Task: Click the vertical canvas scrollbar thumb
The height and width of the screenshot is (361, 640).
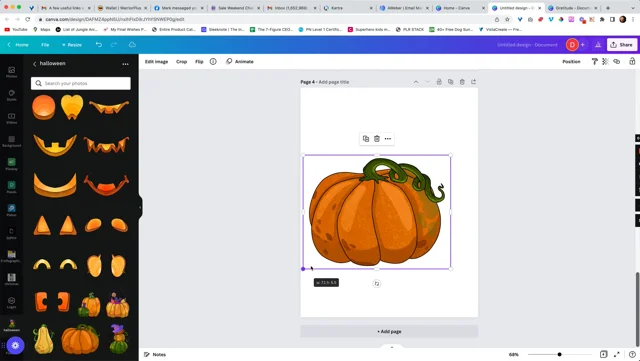Action: (637, 309)
